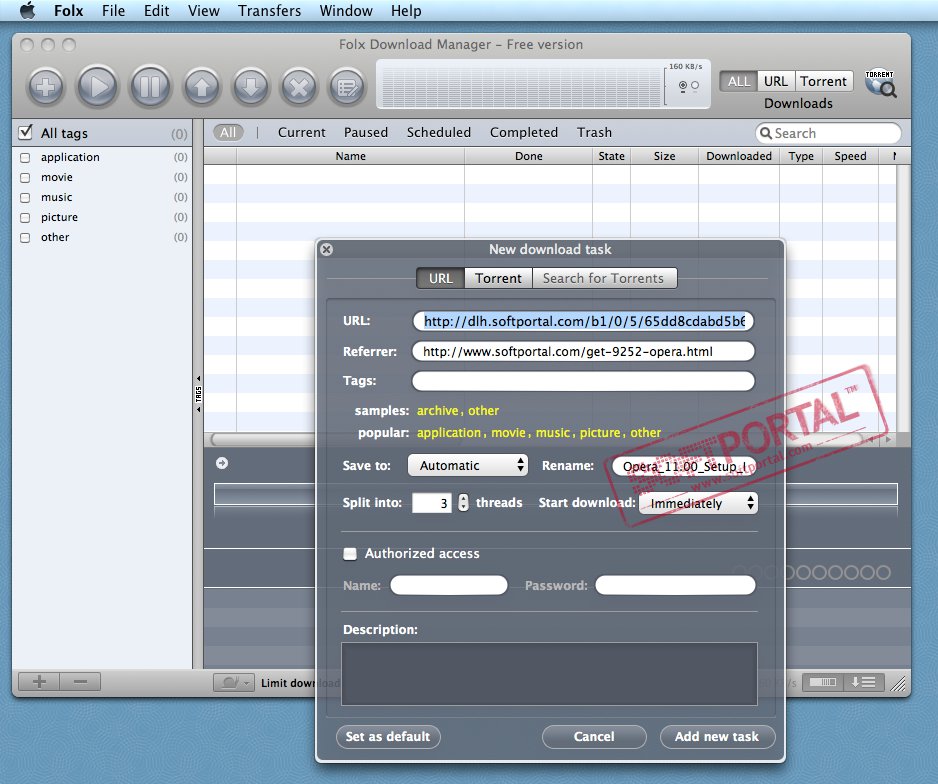Click the popular application tag link

[x=449, y=432]
